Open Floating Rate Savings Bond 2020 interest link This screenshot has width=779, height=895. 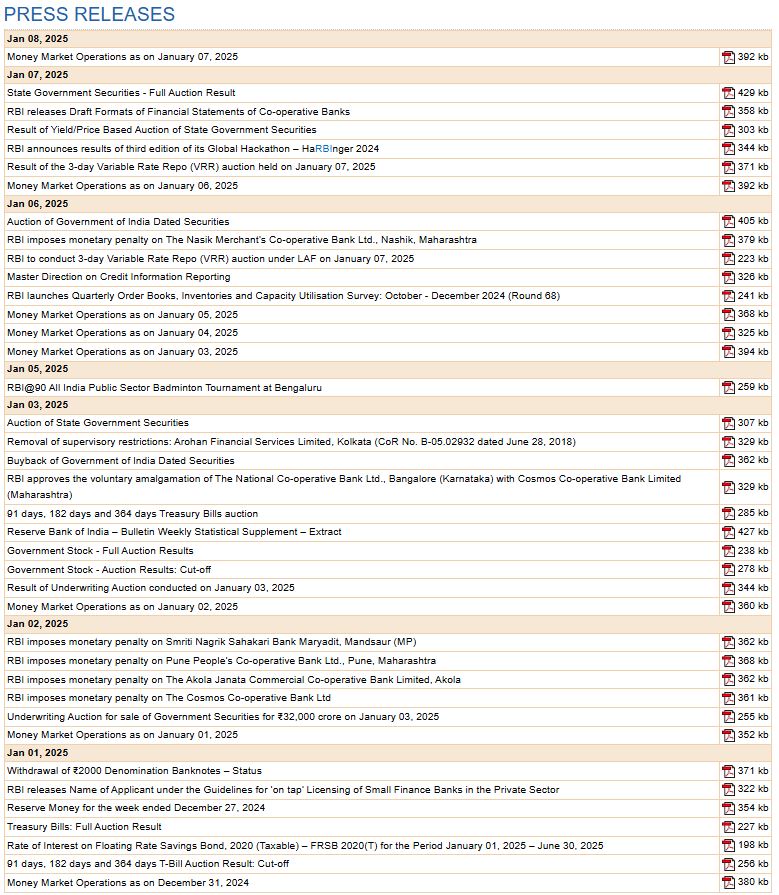[305, 845]
